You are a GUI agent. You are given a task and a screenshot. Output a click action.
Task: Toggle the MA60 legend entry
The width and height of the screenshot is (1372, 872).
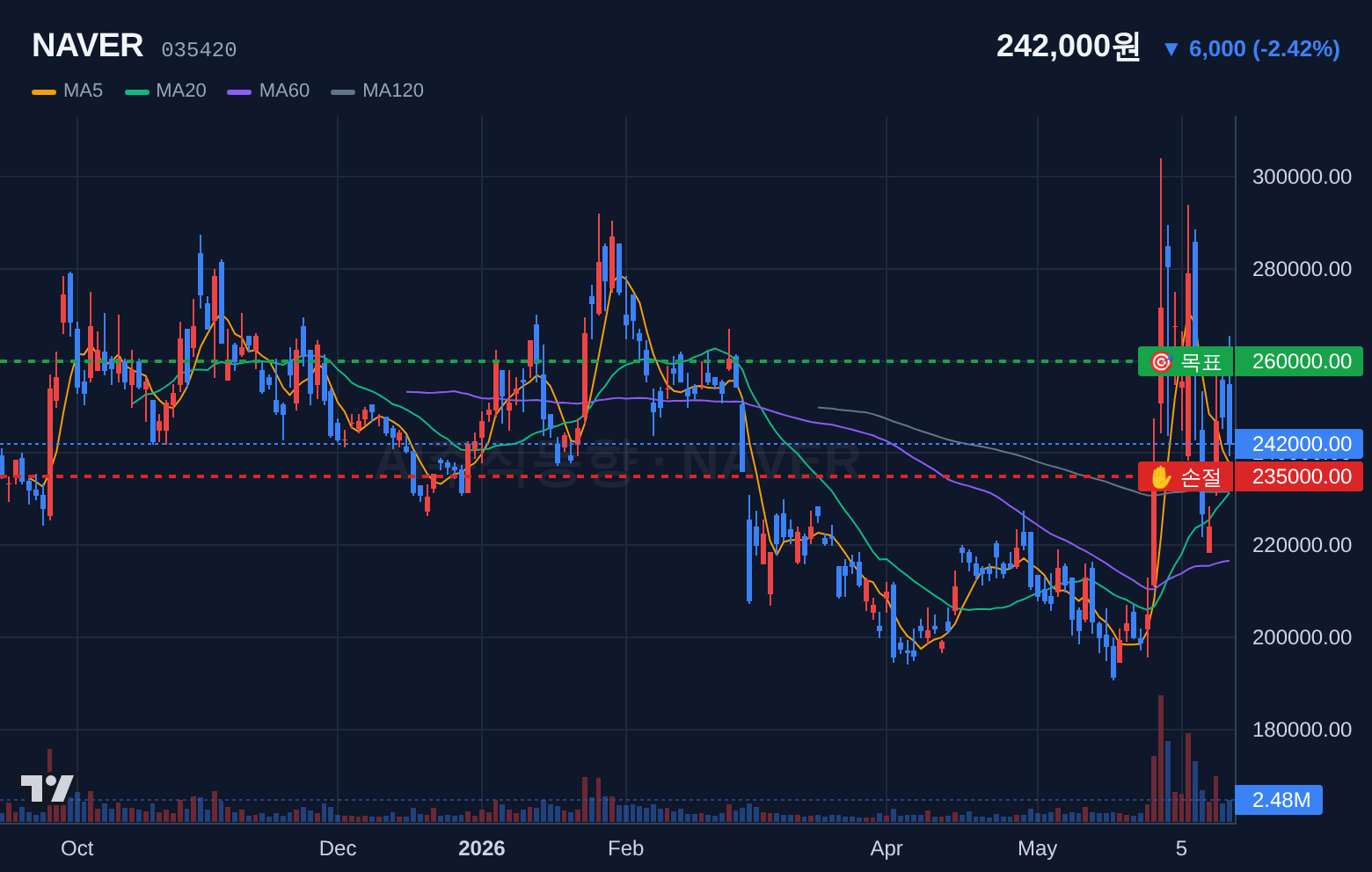[x=268, y=91]
